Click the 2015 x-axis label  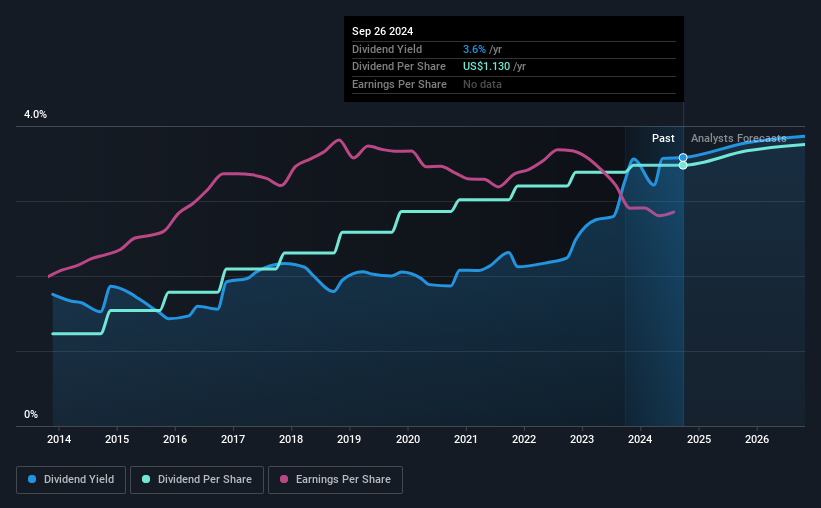point(117,439)
